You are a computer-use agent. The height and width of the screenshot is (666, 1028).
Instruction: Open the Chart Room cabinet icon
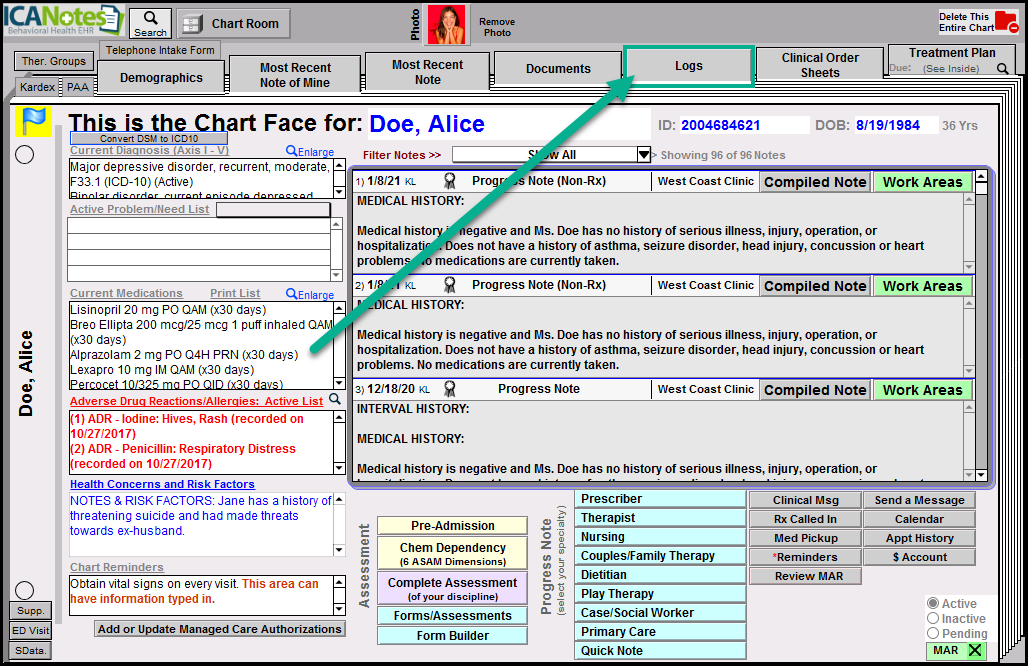click(x=194, y=24)
